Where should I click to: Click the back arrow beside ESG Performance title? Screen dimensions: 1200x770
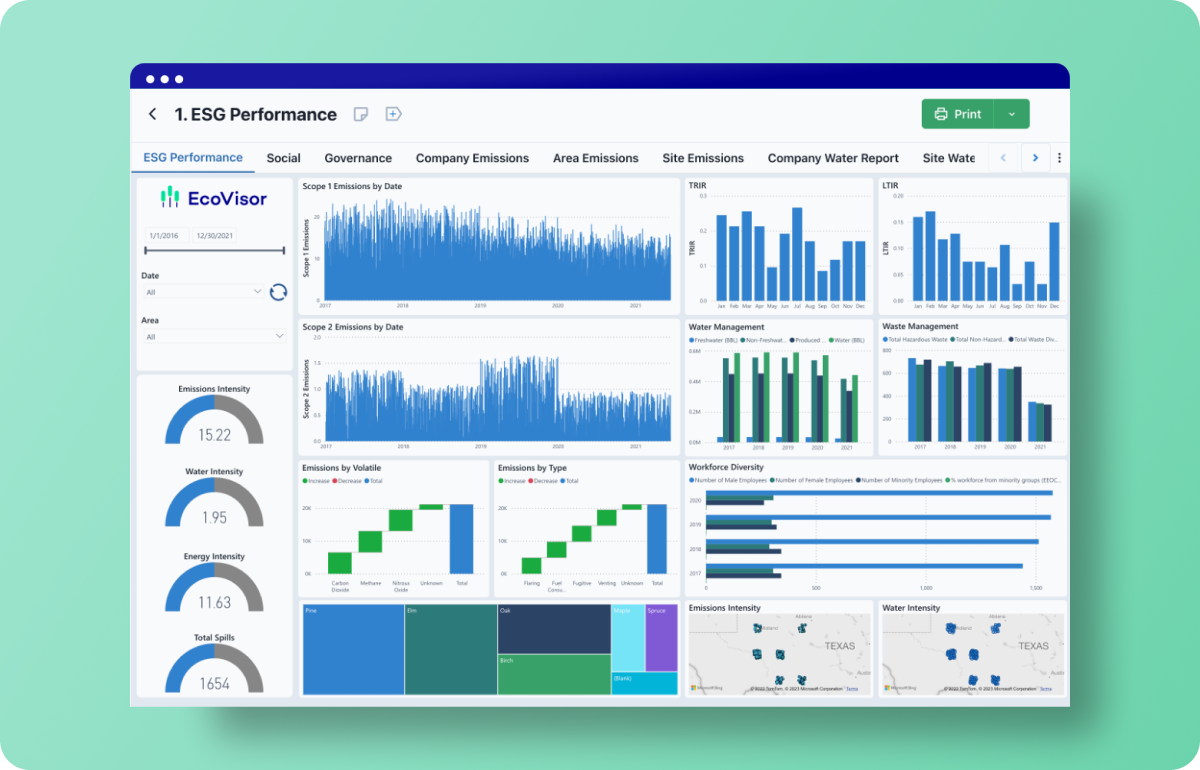[x=152, y=114]
